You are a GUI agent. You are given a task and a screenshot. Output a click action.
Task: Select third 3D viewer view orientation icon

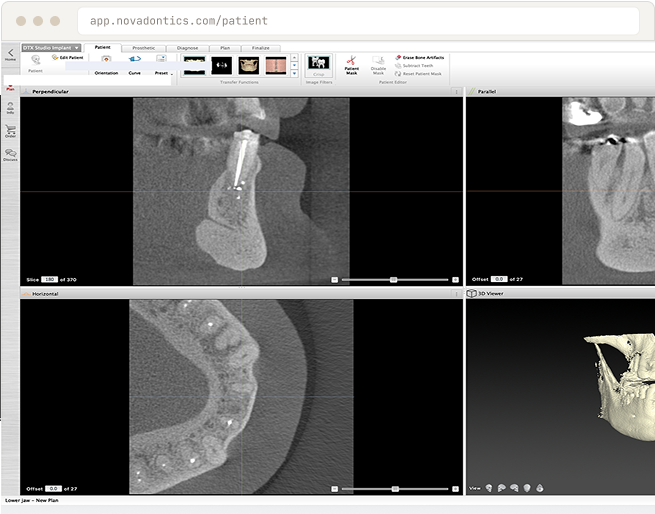coord(514,488)
